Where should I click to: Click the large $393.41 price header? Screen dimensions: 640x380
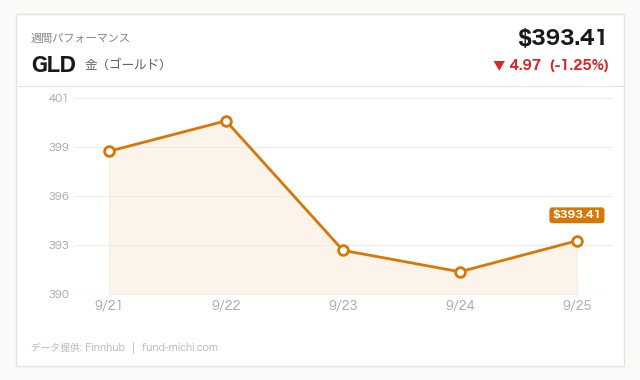pyautogui.click(x=562, y=38)
